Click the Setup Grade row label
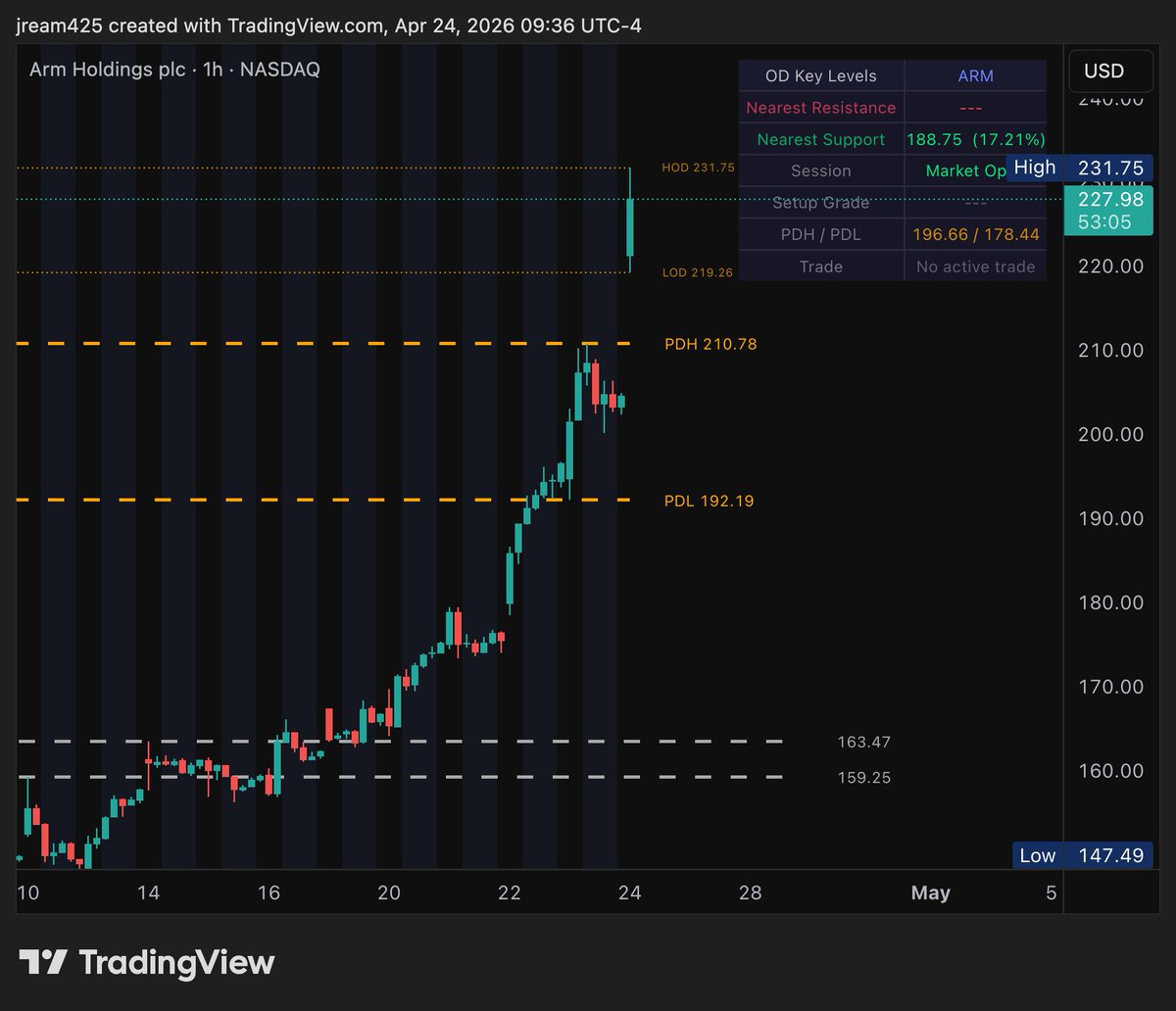Image resolution: width=1176 pixels, height=1011 pixels. 821,203
